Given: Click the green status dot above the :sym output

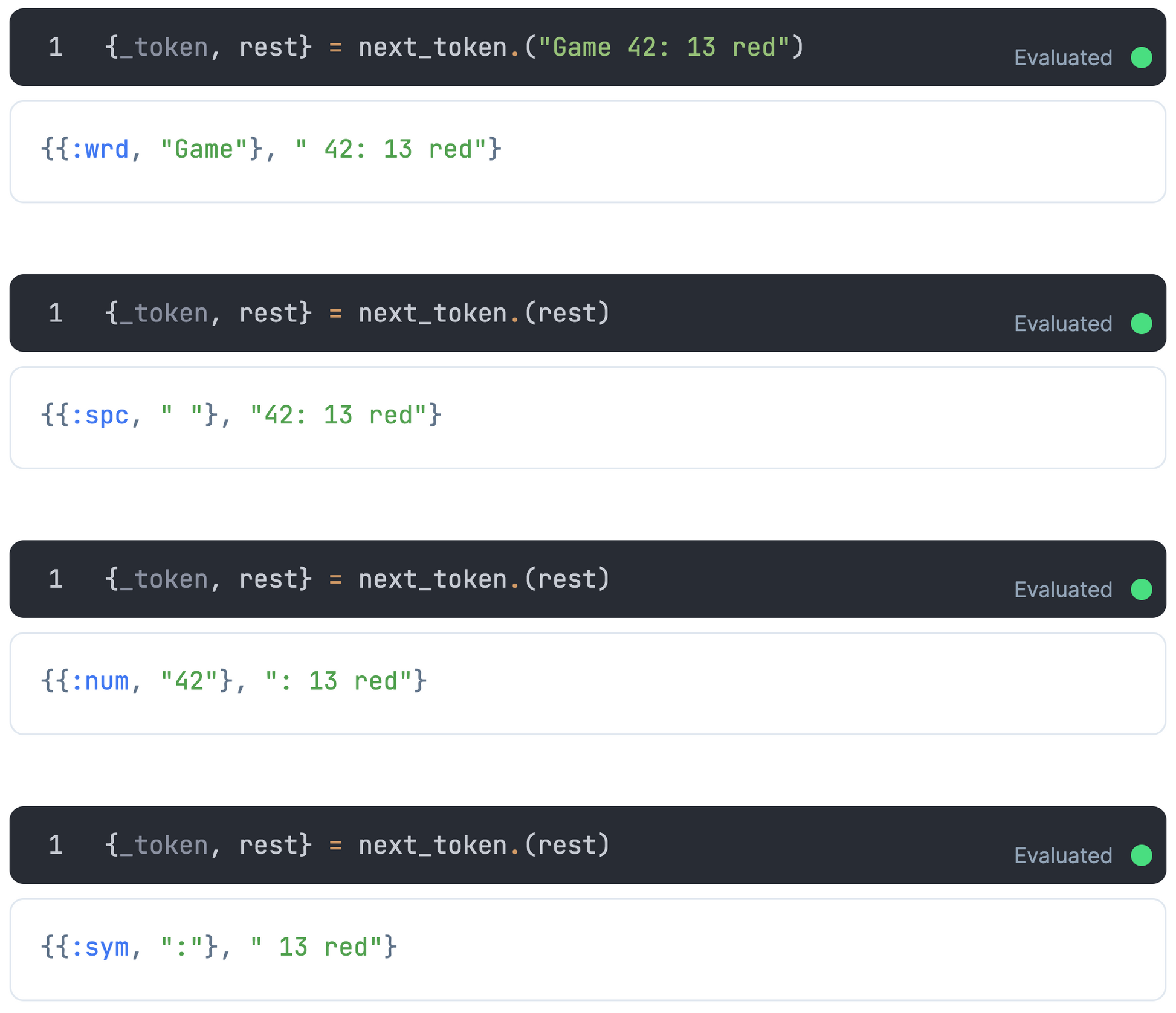Looking at the screenshot, I should click(x=1141, y=855).
